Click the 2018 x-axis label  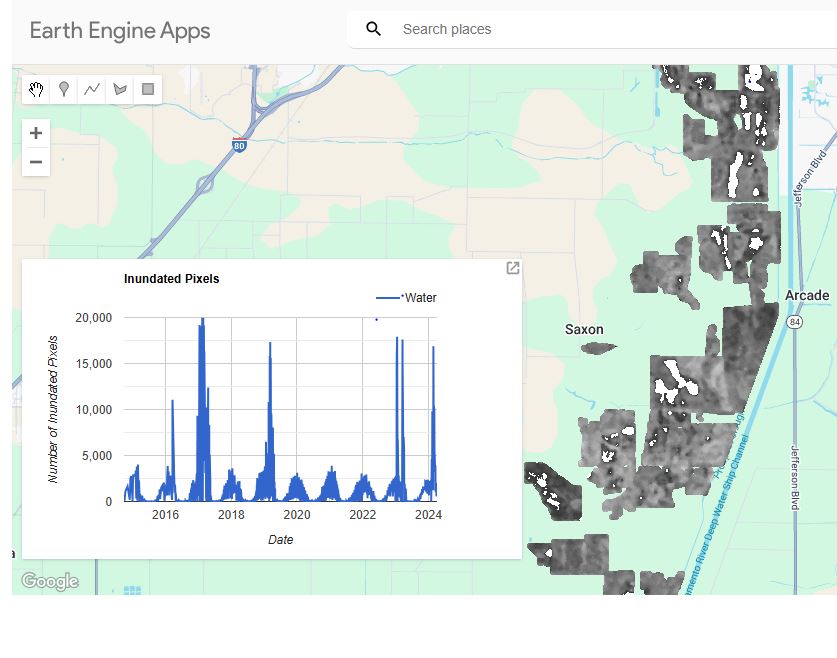click(x=231, y=514)
